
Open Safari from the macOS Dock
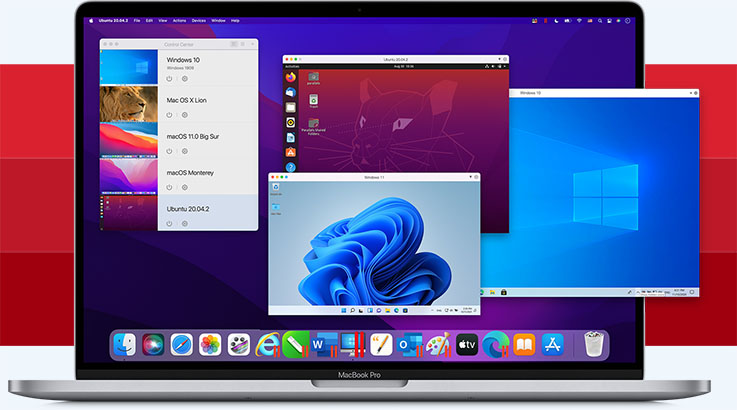(181, 345)
